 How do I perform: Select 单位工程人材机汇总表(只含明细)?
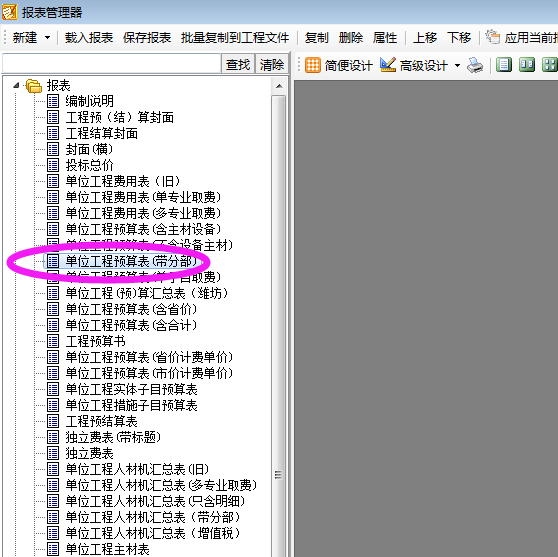(155, 501)
